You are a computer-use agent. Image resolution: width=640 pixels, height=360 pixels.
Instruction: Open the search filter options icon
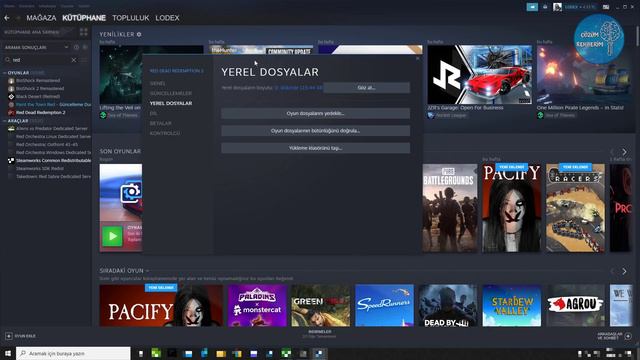point(84,60)
